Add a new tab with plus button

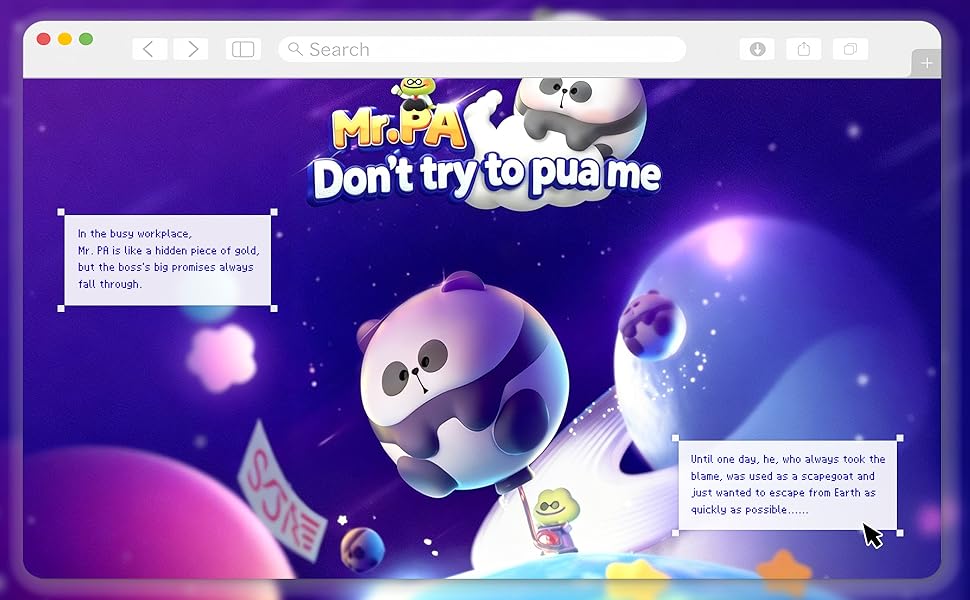927,63
